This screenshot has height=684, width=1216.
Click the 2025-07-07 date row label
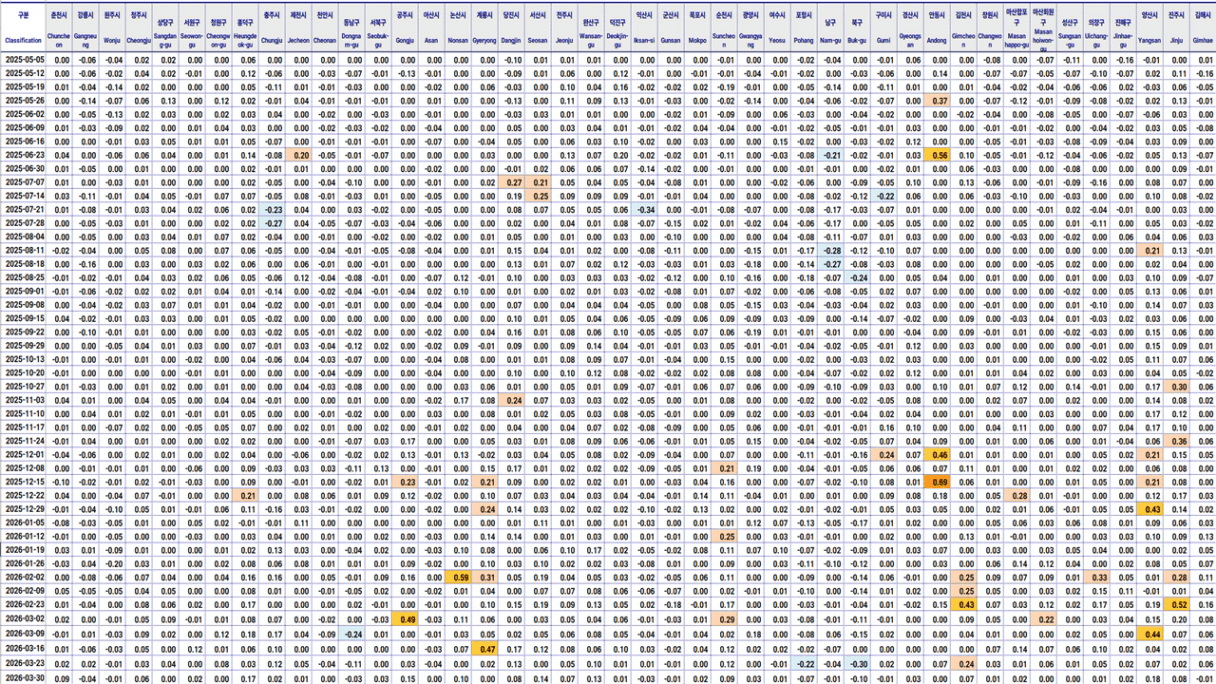23,182
